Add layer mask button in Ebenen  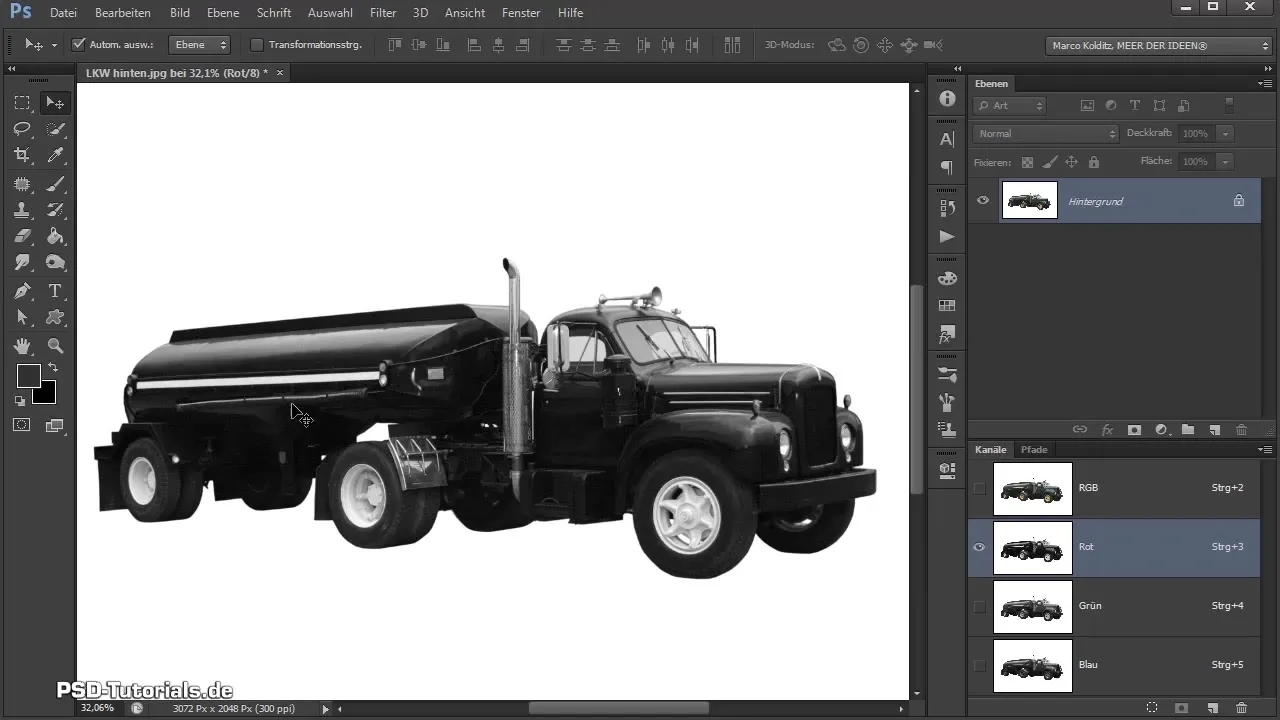point(1134,430)
